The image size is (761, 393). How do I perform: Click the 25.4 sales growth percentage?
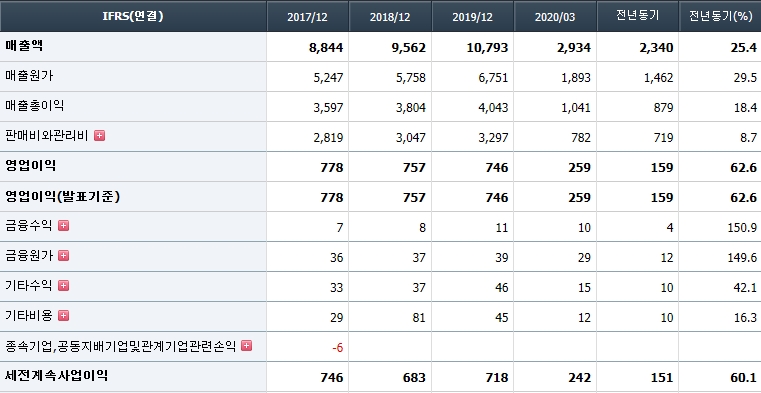pyautogui.click(x=745, y=48)
